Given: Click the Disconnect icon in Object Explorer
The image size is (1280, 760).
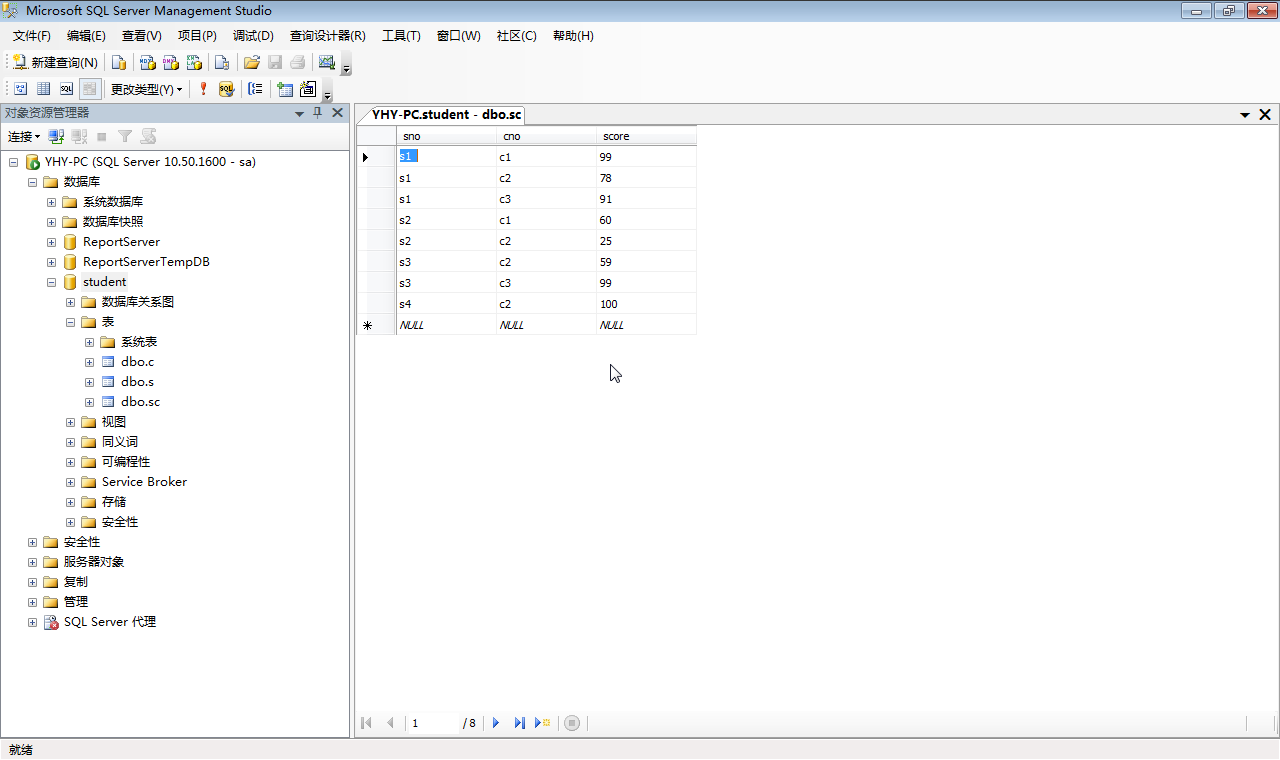Looking at the screenshot, I should tap(79, 136).
